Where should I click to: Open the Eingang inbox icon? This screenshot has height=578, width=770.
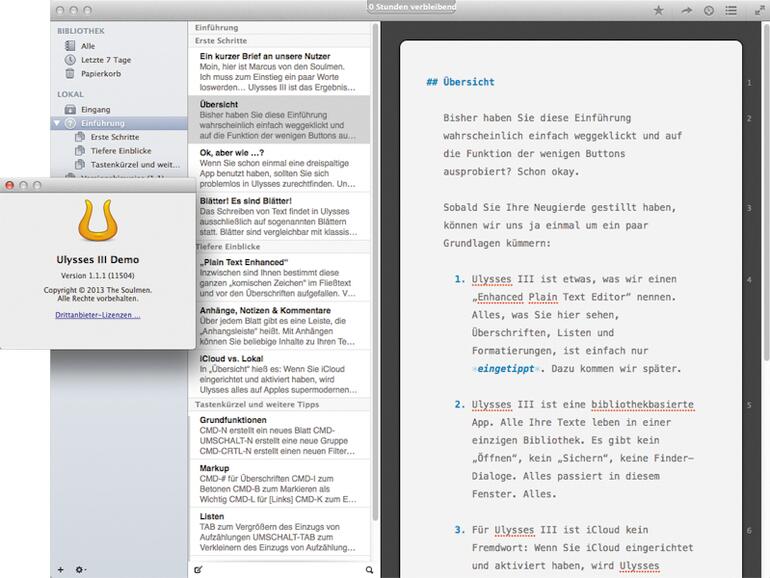70,109
